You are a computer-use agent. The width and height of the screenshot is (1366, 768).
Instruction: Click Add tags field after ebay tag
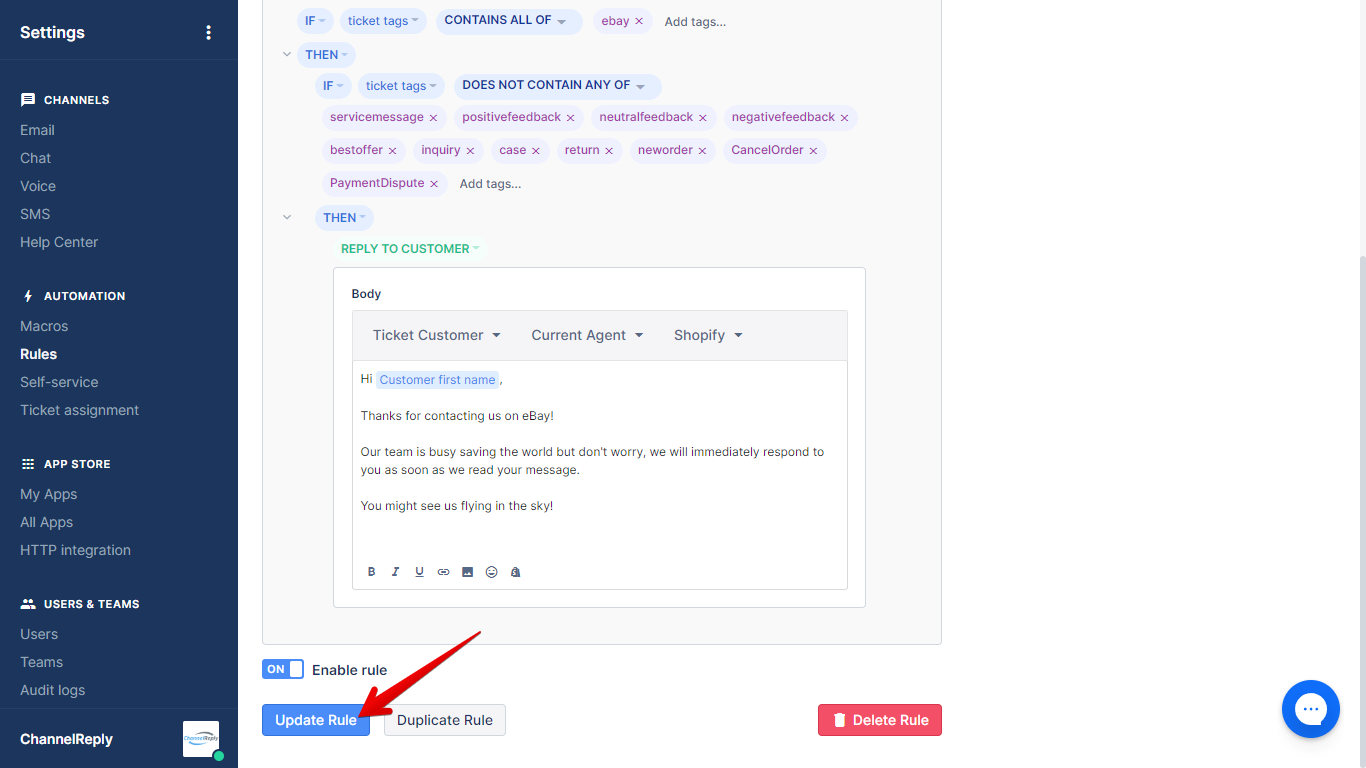pyautogui.click(x=695, y=22)
